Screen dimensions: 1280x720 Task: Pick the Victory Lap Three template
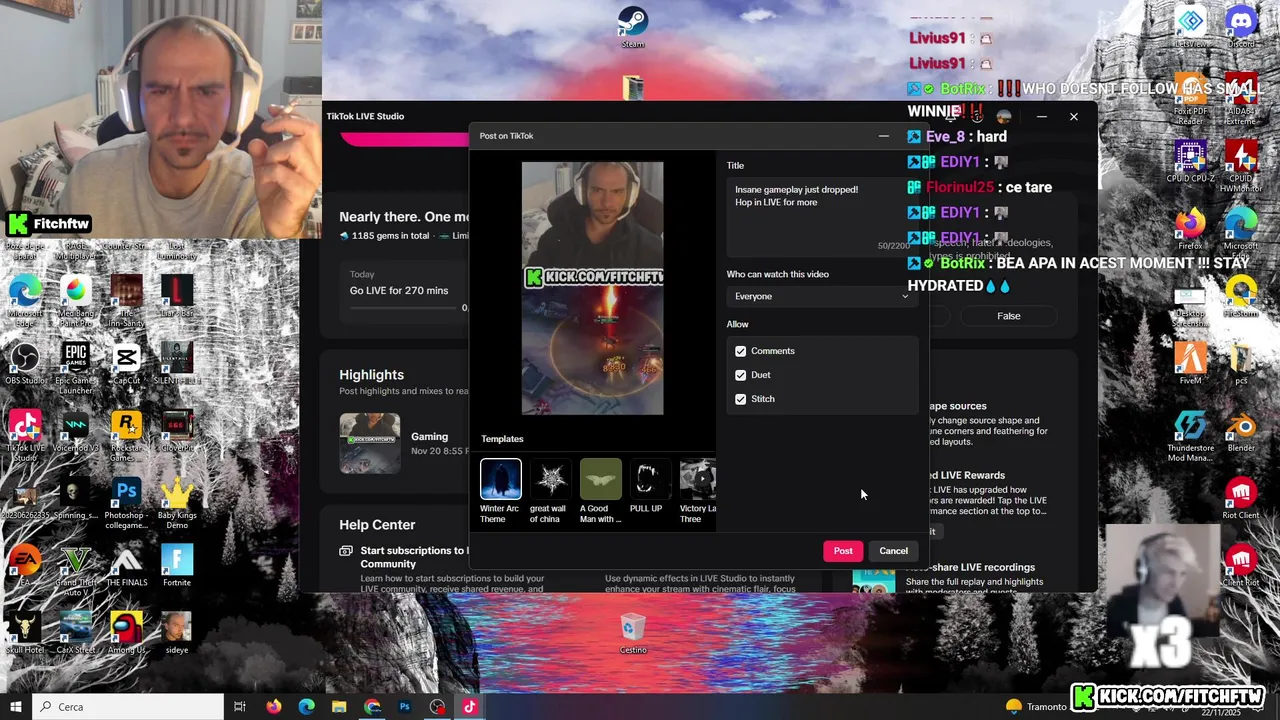click(697, 491)
